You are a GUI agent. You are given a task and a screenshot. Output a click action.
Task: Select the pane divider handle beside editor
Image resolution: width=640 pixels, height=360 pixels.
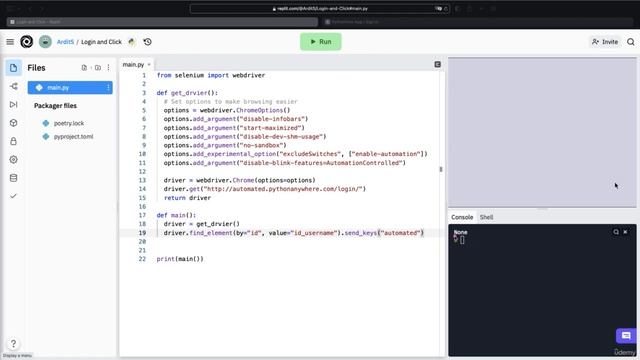coord(441,169)
